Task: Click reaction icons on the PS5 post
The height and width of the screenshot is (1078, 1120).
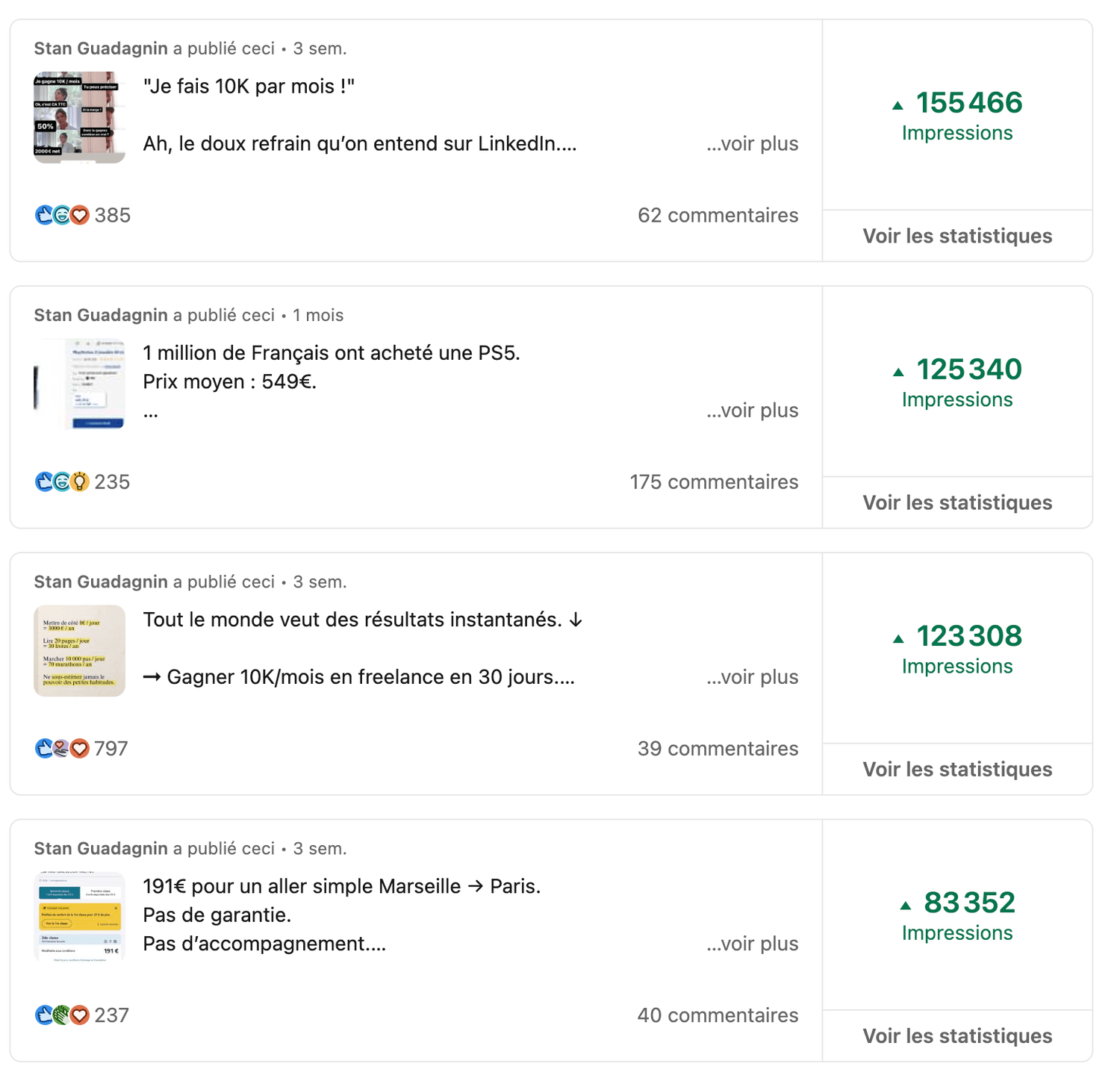Action: 62,482
